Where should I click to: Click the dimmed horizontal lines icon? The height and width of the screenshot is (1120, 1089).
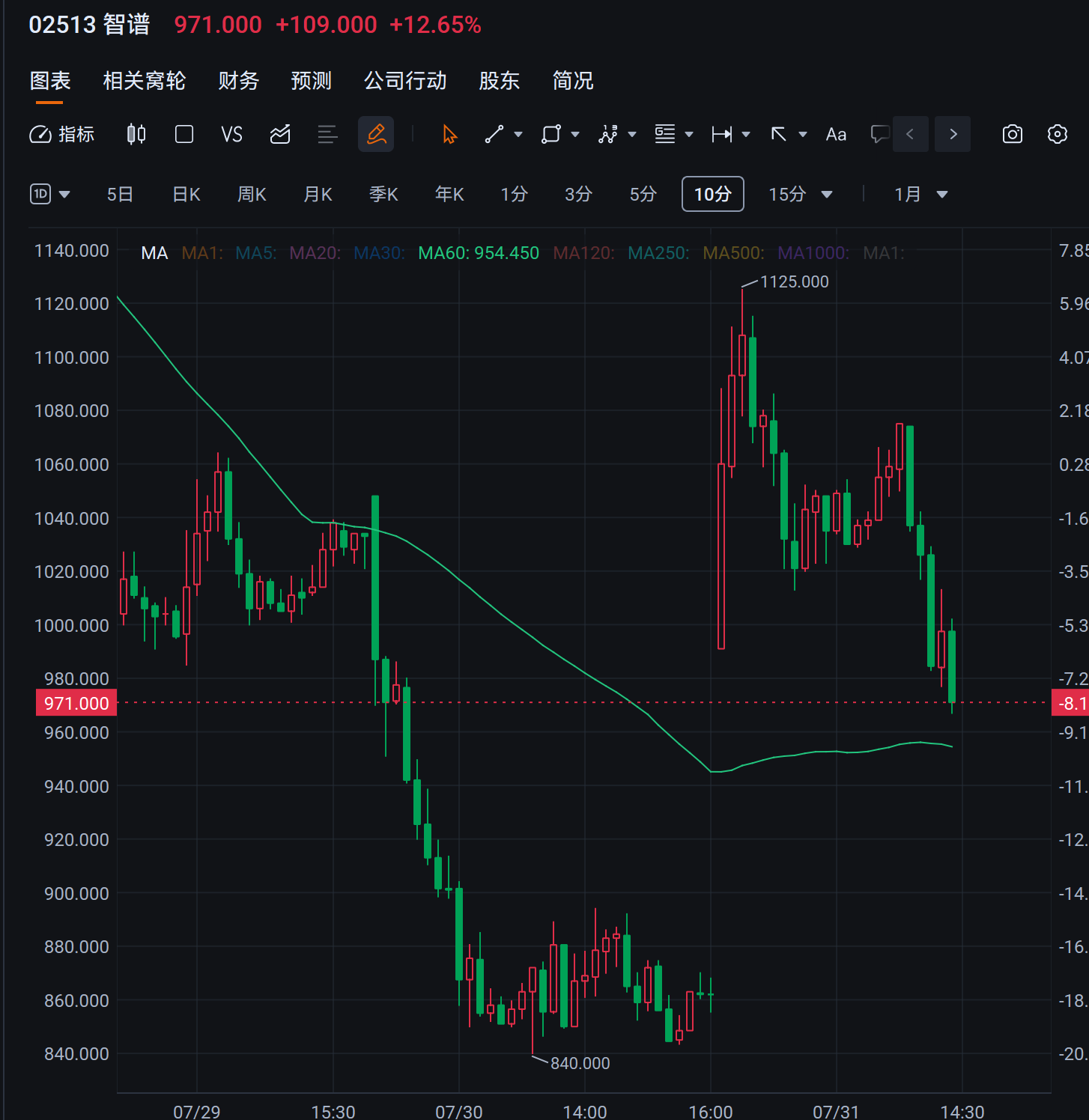pyautogui.click(x=328, y=134)
